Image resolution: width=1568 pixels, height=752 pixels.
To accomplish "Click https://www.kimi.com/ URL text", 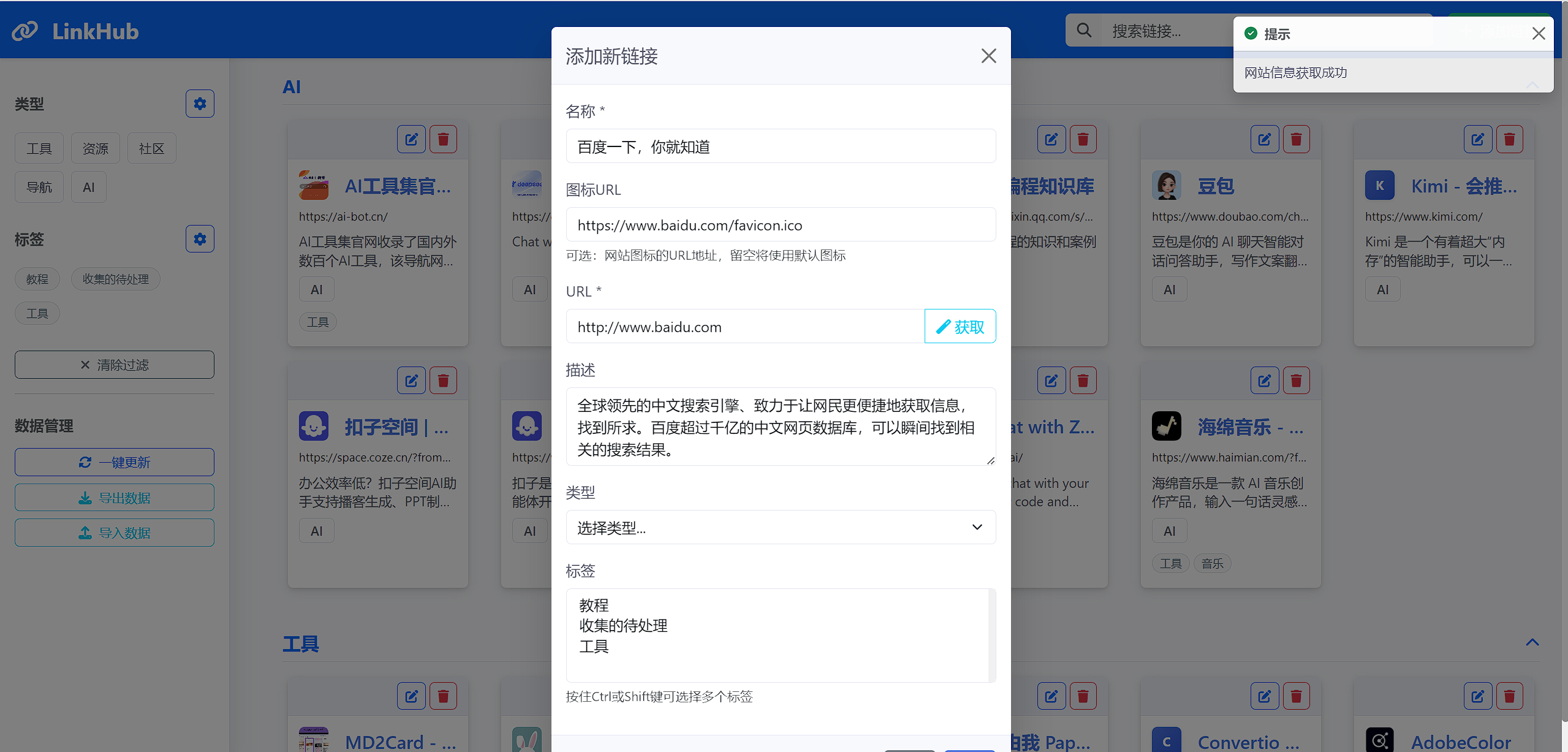I will 1423,216.
